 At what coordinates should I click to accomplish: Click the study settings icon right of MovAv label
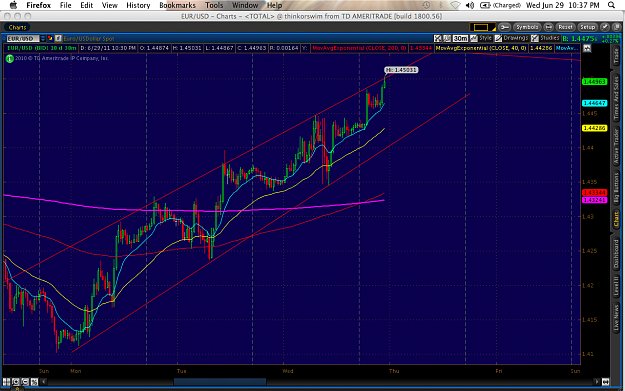coord(587,48)
